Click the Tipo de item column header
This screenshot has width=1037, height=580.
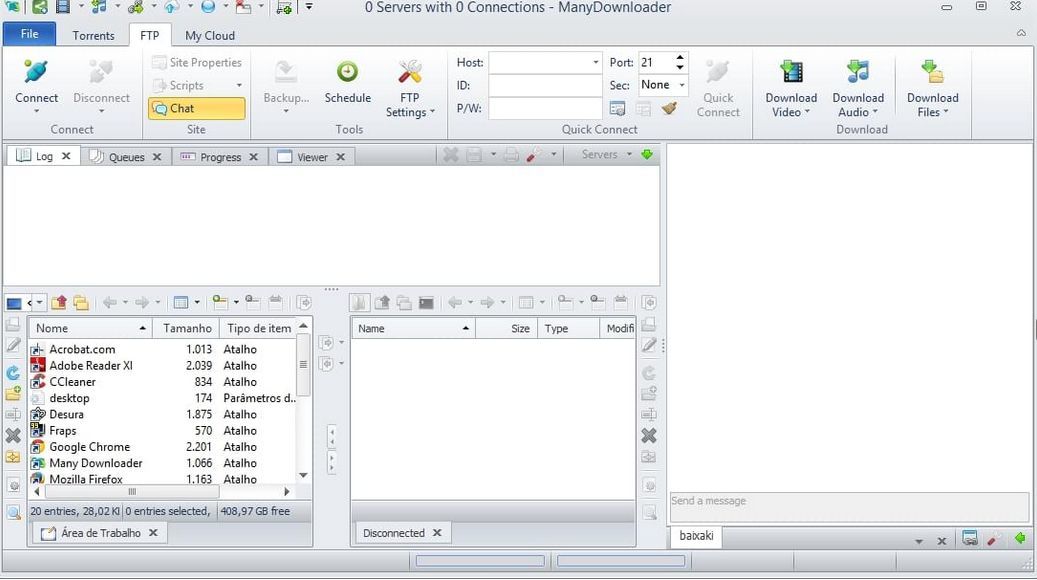[257, 328]
